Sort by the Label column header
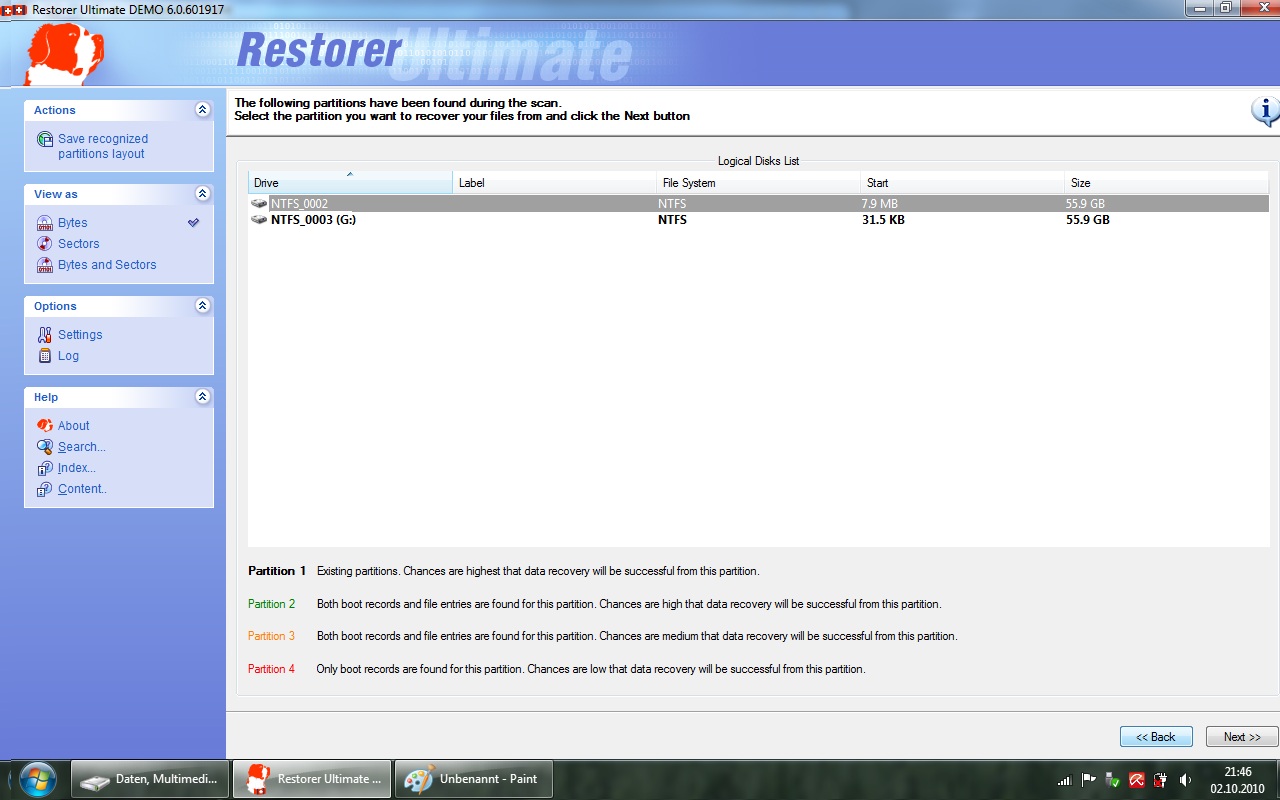The width and height of the screenshot is (1280, 800). (554, 183)
